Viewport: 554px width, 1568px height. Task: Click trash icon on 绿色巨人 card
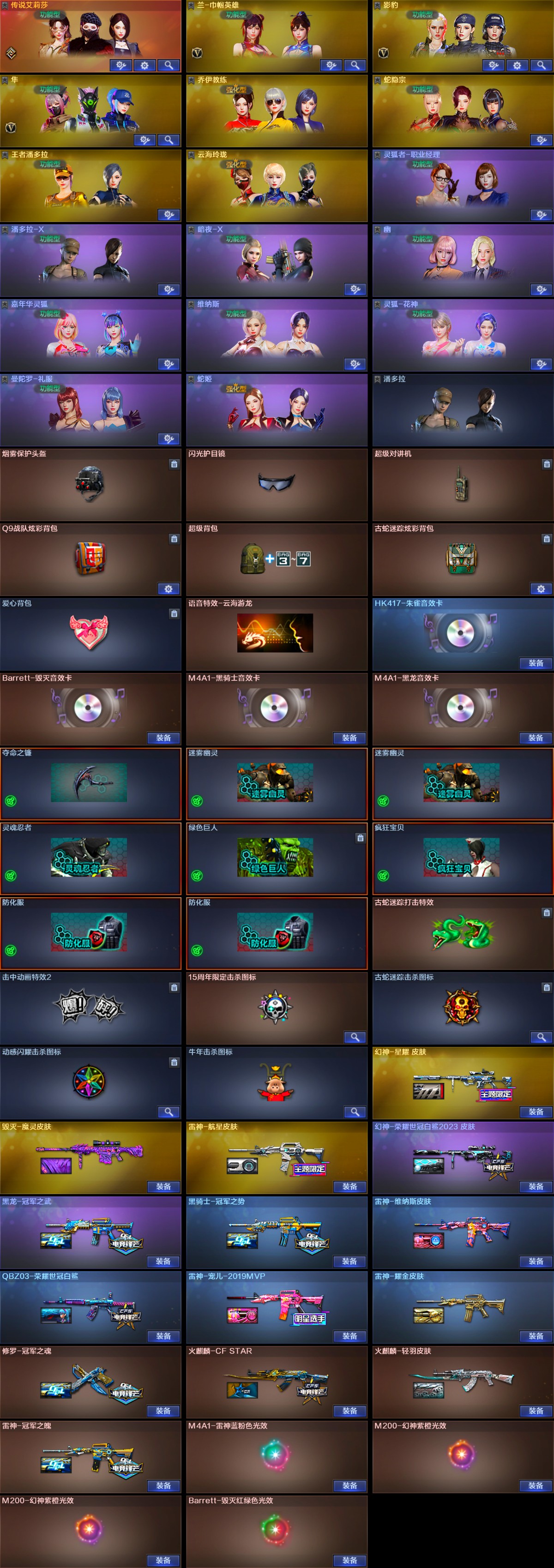[x=361, y=838]
